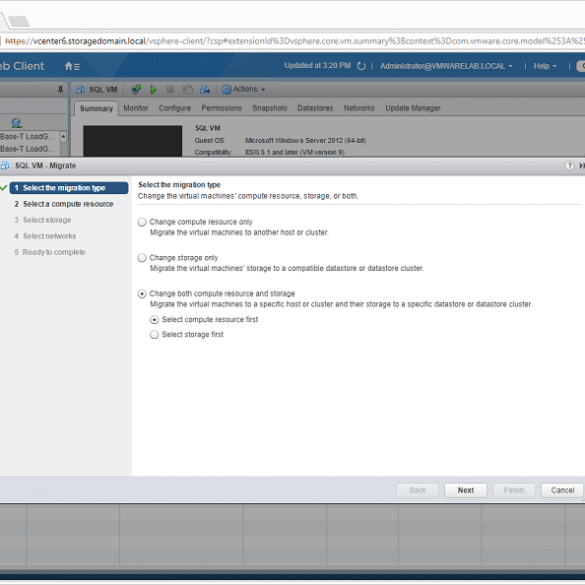
Task: Click the disabled Finish button
Action: [514, 490]
